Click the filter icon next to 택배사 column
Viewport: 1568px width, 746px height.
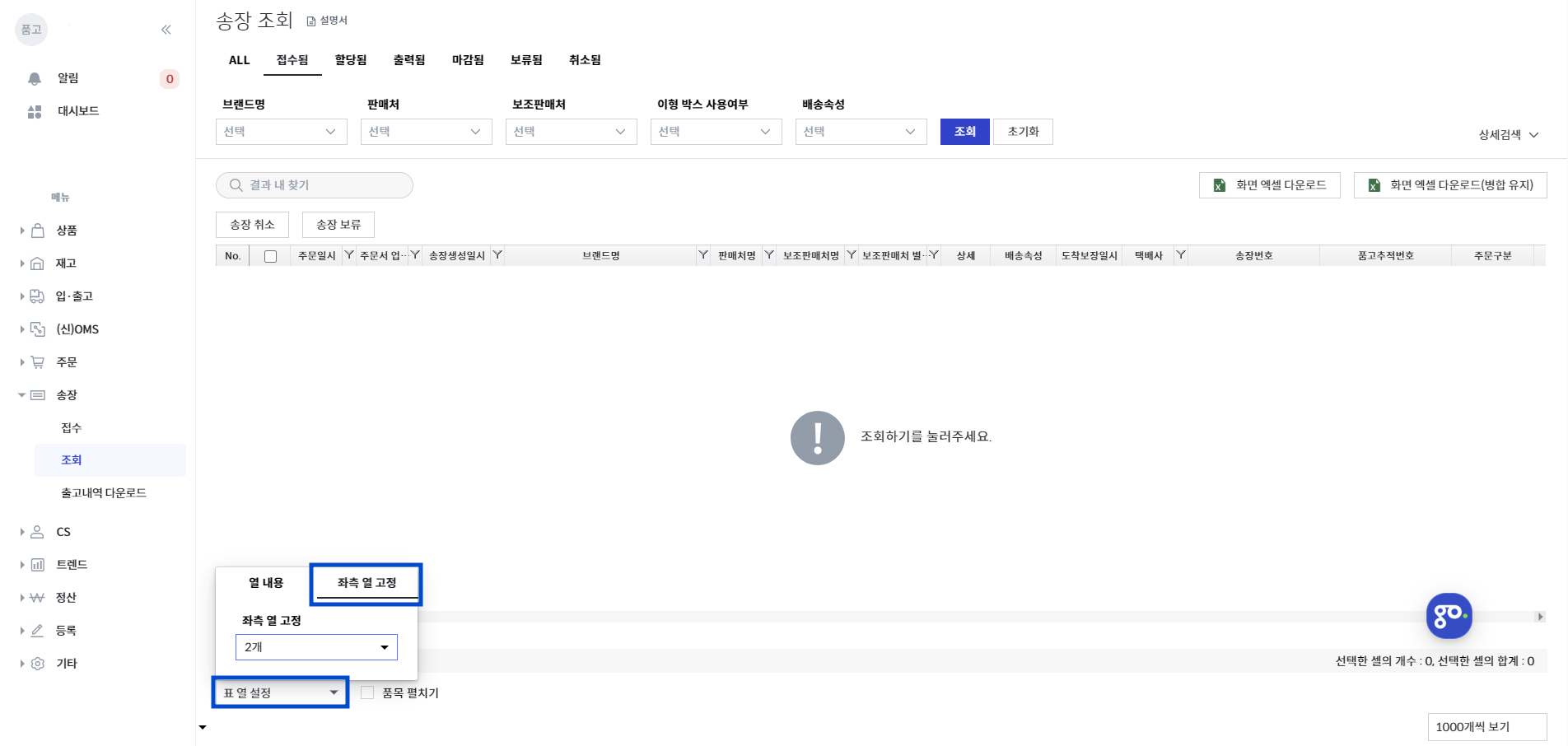1181,255
